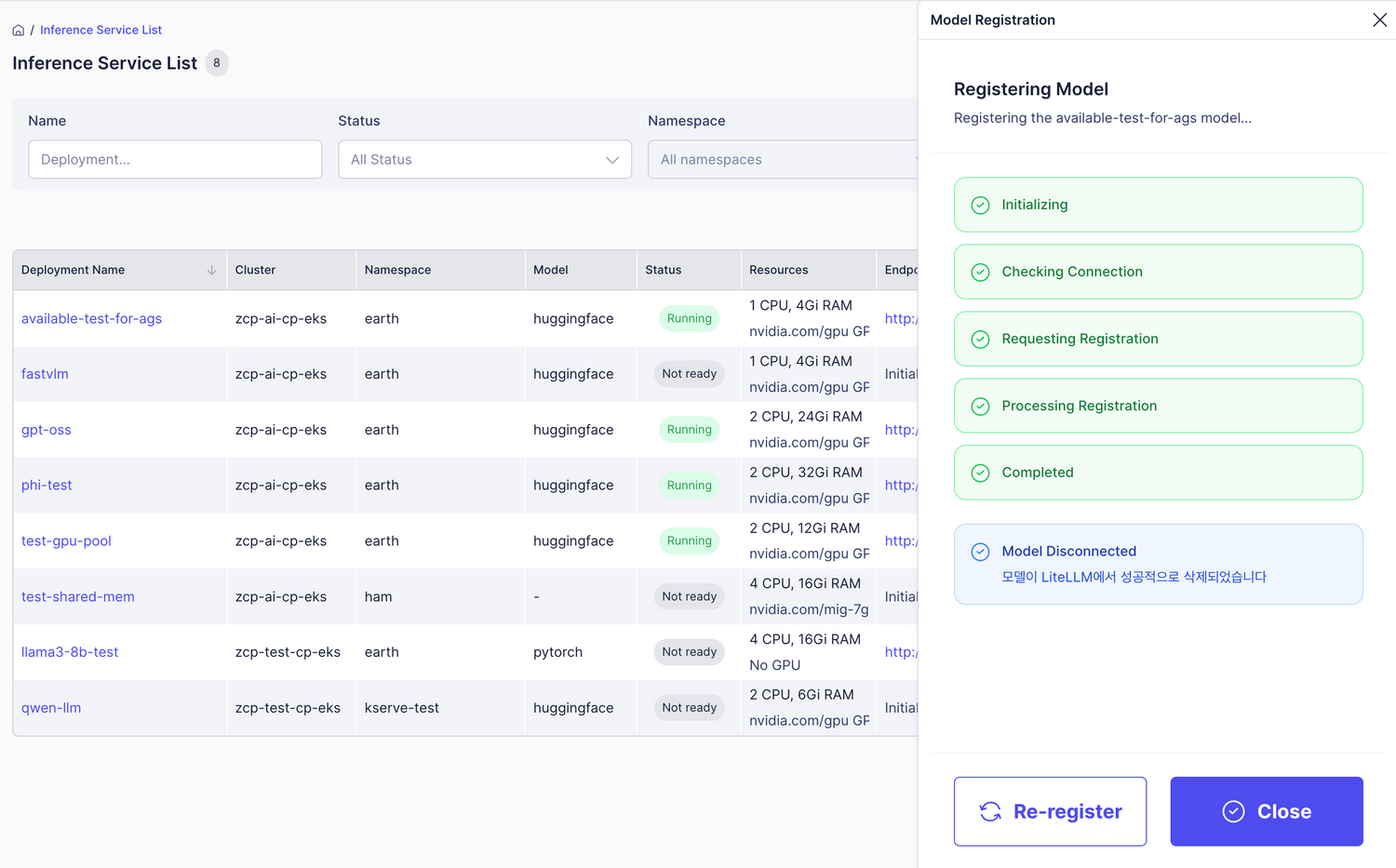
Task: Click the Status column header
Action: (664, 270)
